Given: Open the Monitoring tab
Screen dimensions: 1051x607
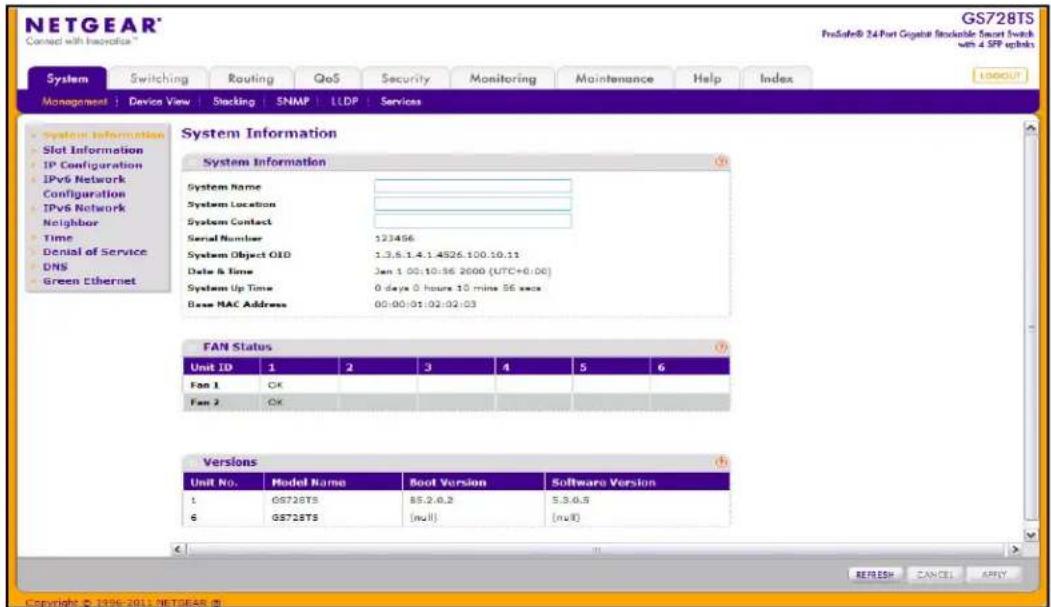Looking at the screenshot, I should pyautogui.click(x=503, y=78).
